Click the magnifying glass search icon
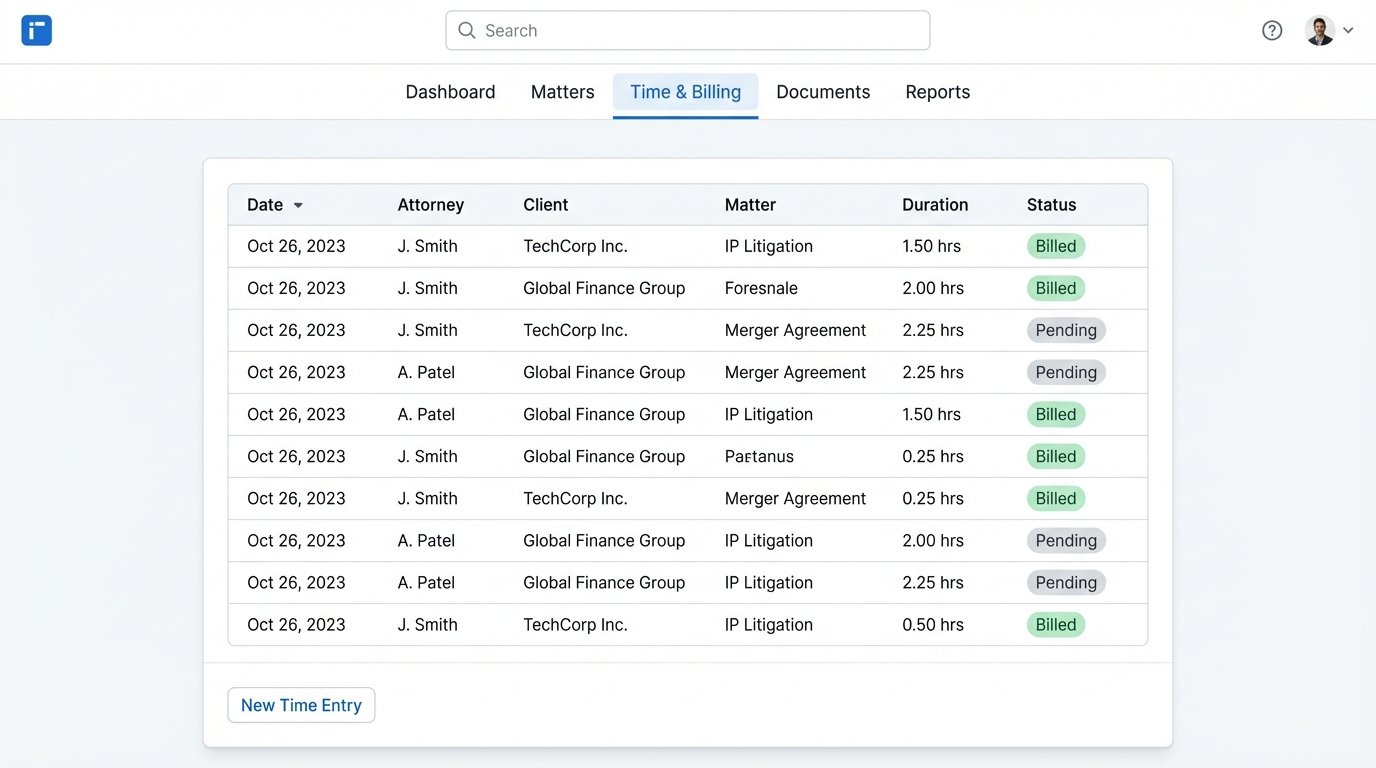The image size is (1376, 768). point(466,30)
